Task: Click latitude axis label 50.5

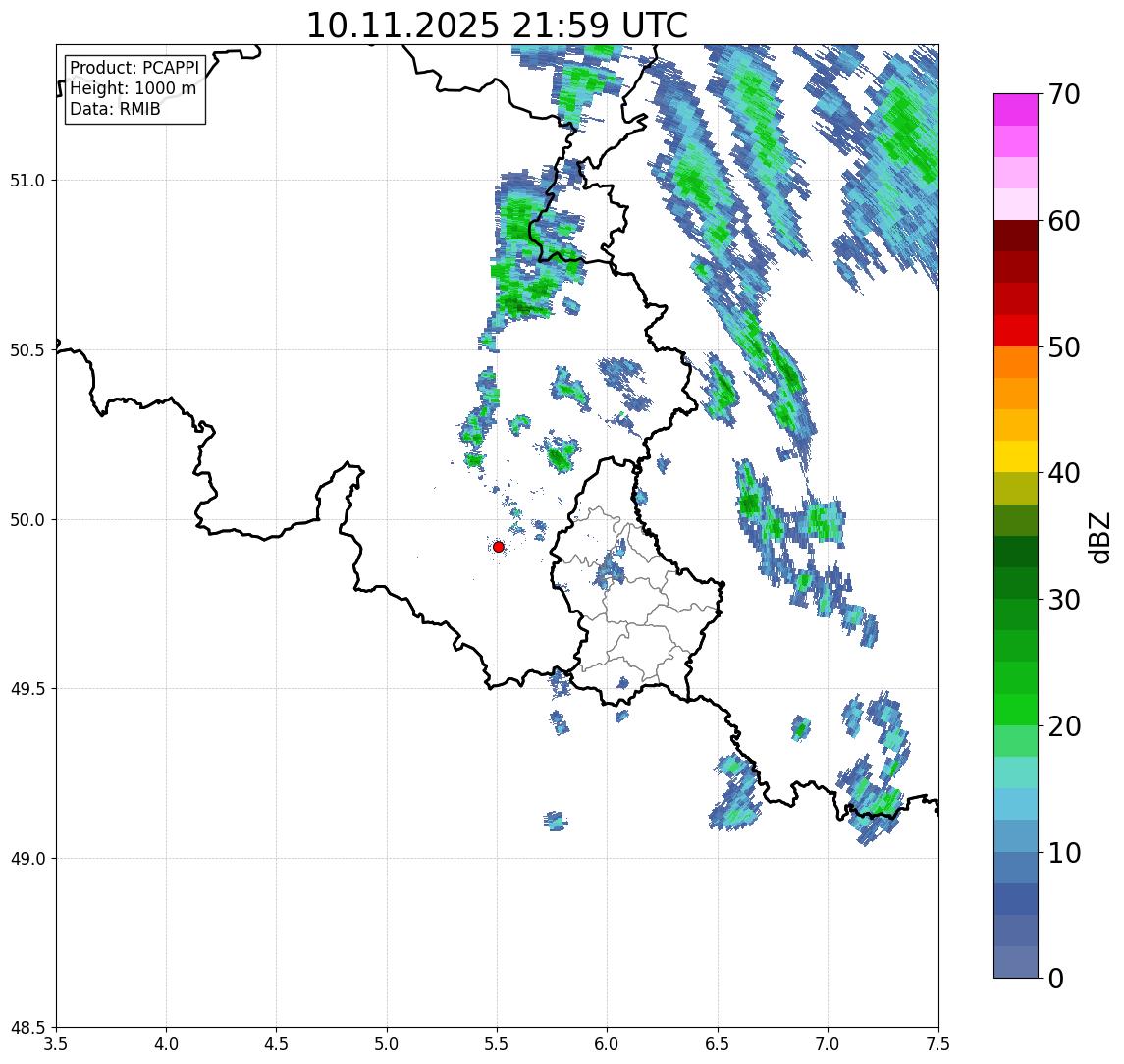Action: pyautogui.click(x=27, y=350)
